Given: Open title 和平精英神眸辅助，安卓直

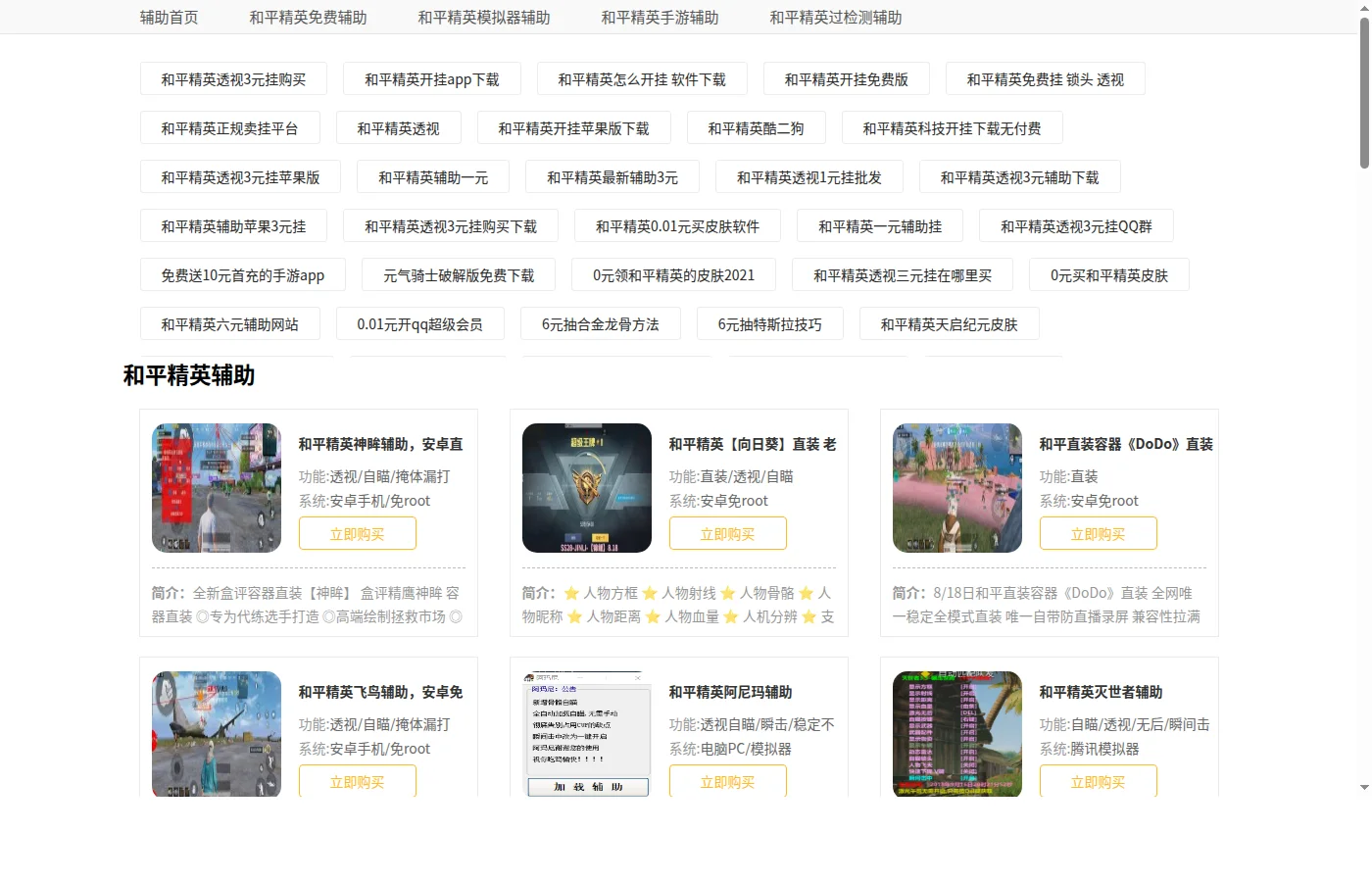Looking at the screenshot, I should pyautogui.click(x=381, y=444).
